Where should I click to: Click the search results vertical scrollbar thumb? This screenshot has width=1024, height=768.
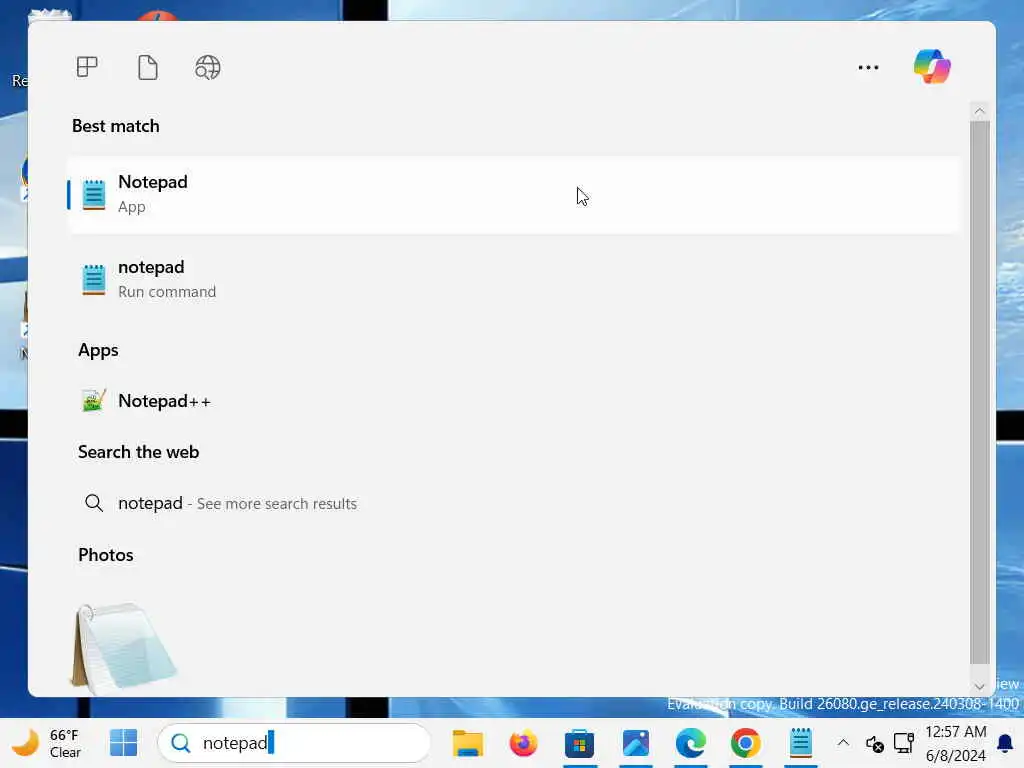point(979,392)
